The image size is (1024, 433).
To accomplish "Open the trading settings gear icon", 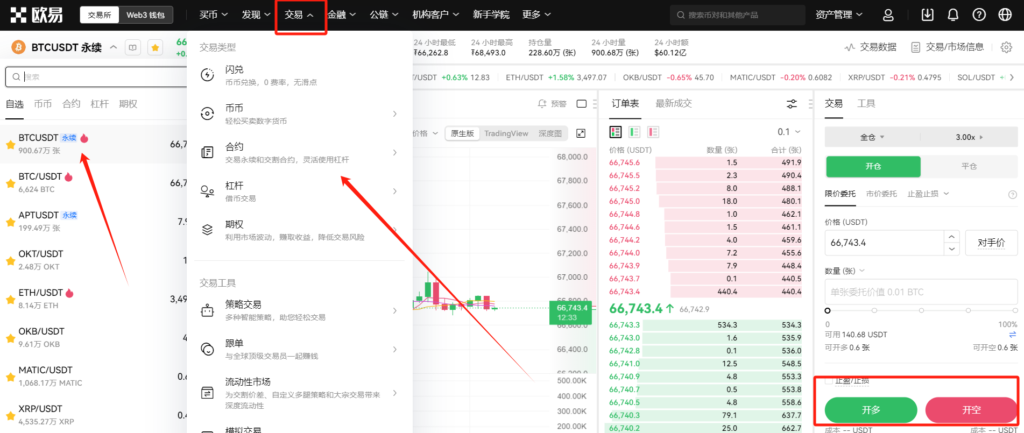I will [1006, 47].
